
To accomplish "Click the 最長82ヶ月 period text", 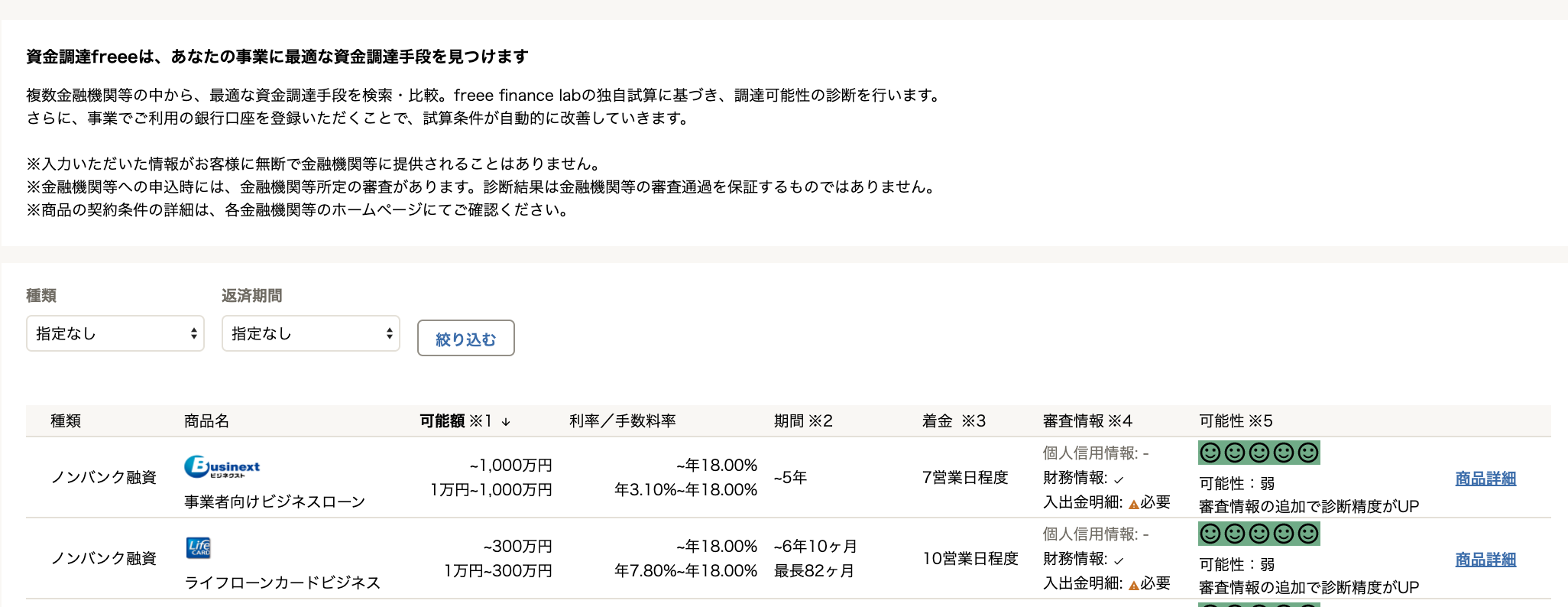I will point(814,570).
